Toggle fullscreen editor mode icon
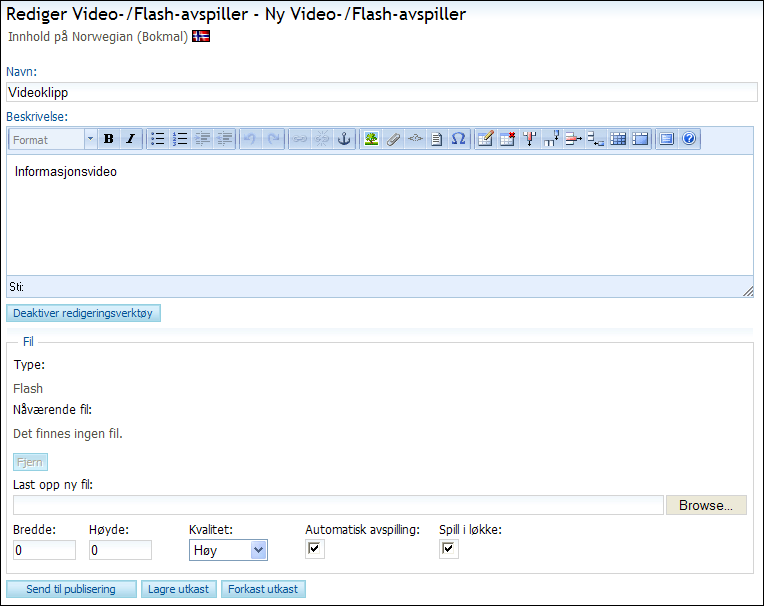This screenshot has width=764, height=606. [x=666, y=139]
